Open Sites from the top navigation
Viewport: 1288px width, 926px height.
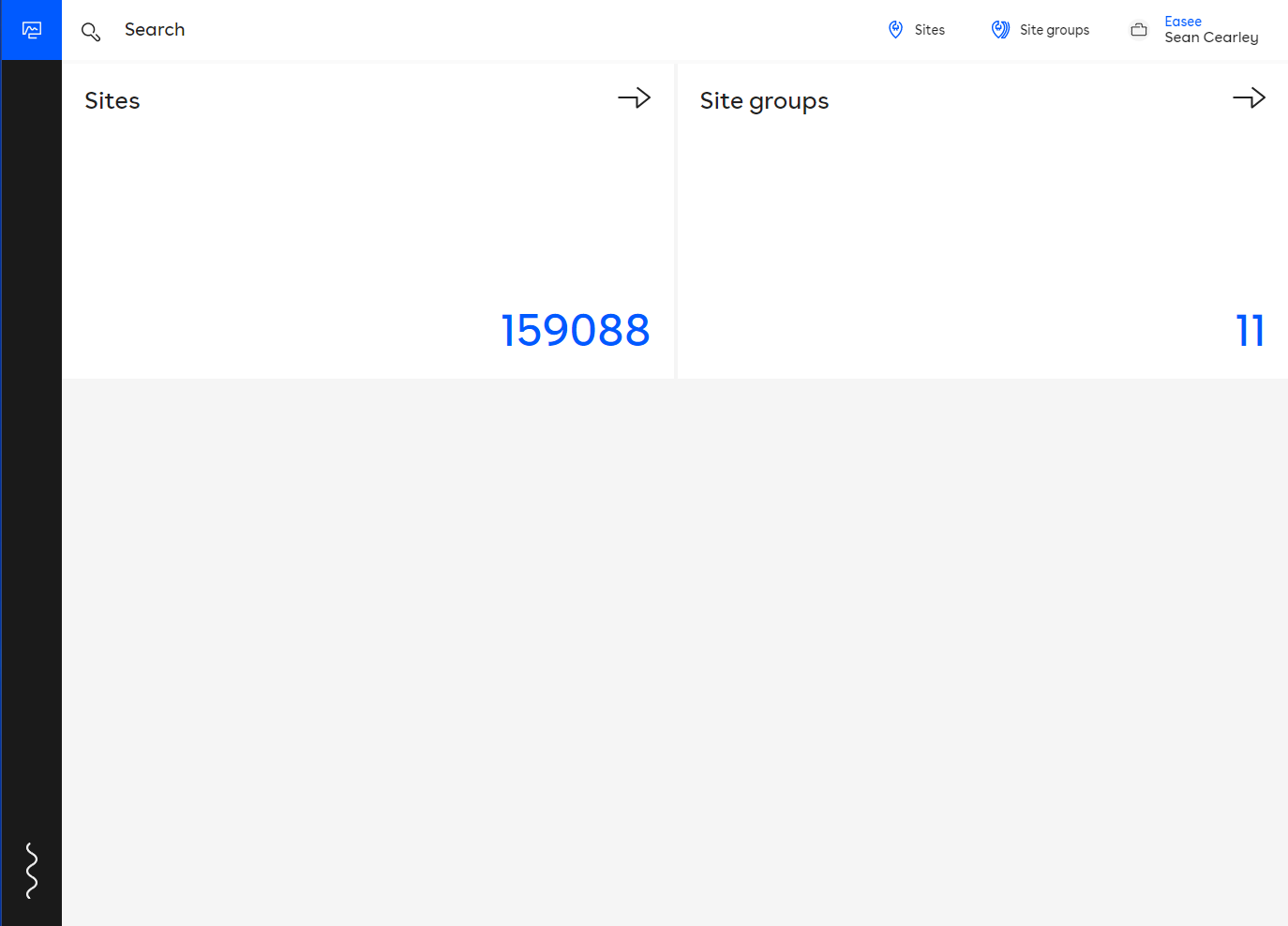point(929,30)
